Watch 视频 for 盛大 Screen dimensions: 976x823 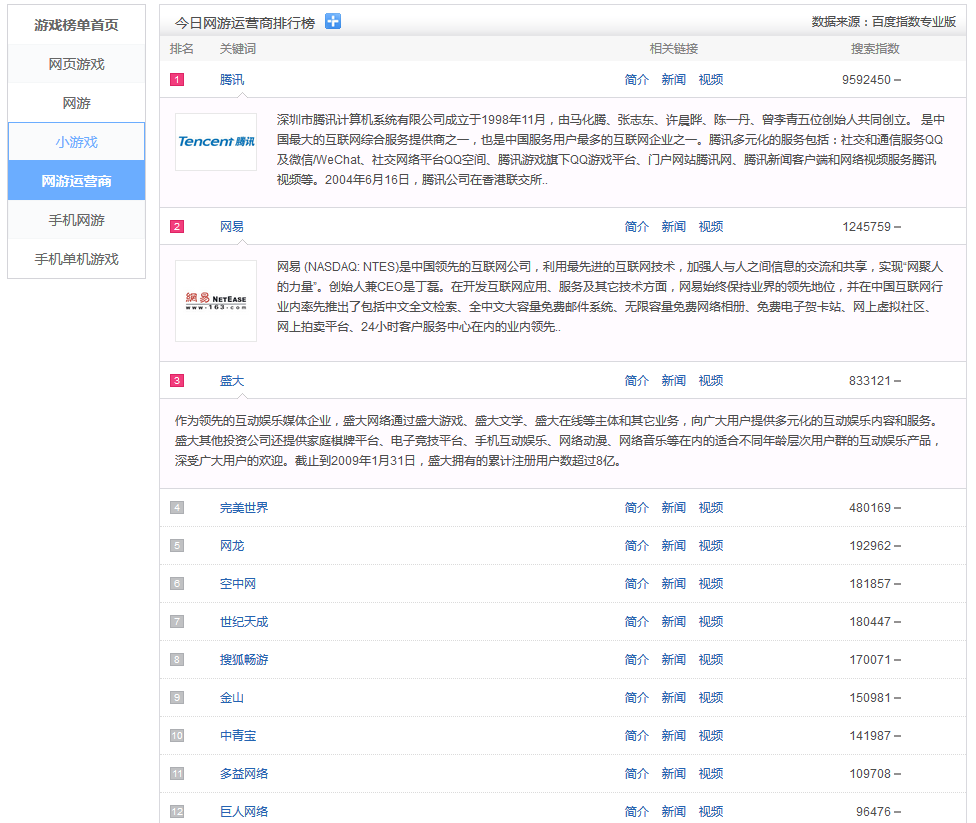(711, 380)
